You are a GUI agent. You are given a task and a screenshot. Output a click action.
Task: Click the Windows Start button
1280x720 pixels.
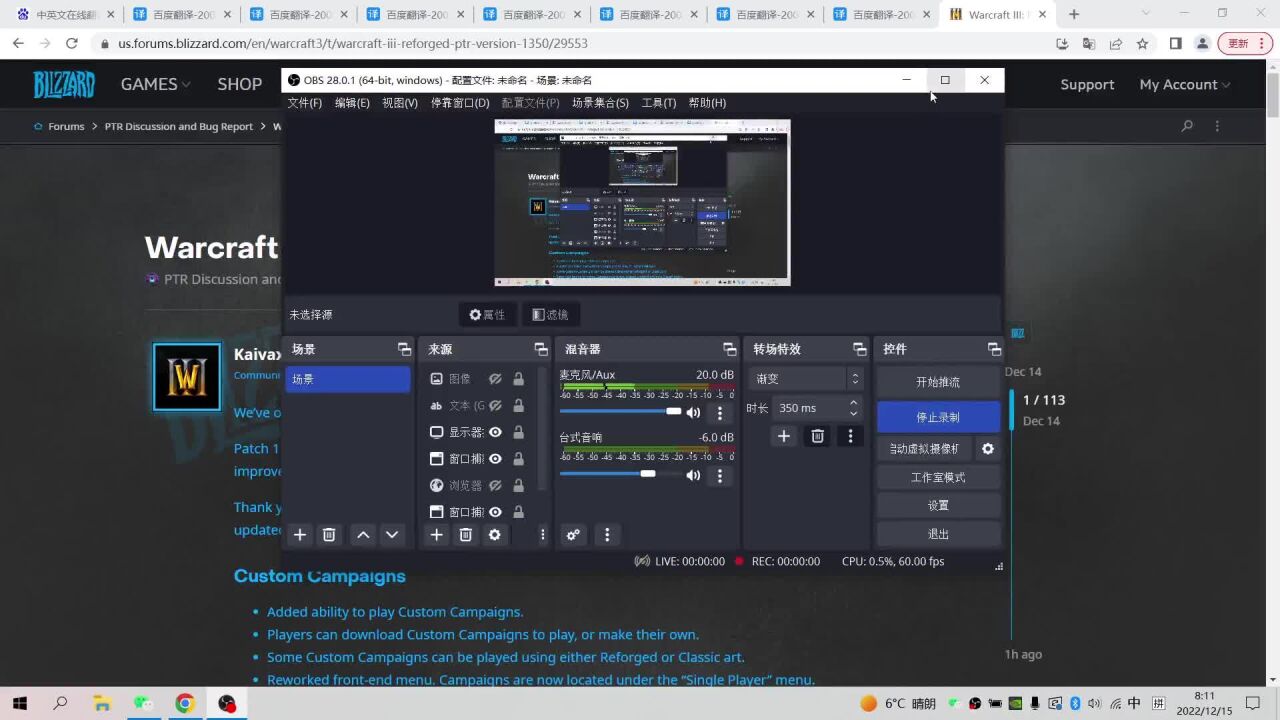[19, 703]
